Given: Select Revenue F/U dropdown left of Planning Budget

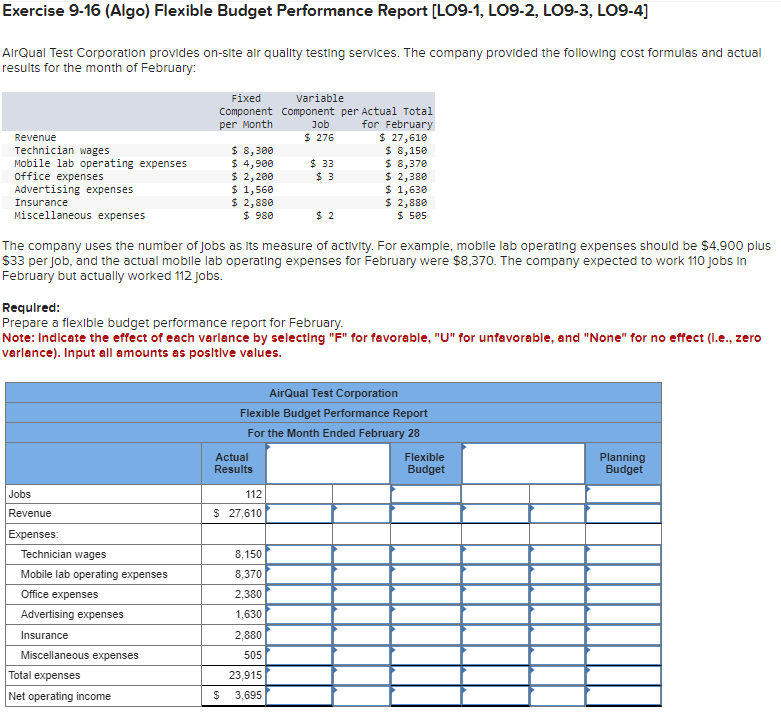Looking at the screenshot, I should click(557, 513).
